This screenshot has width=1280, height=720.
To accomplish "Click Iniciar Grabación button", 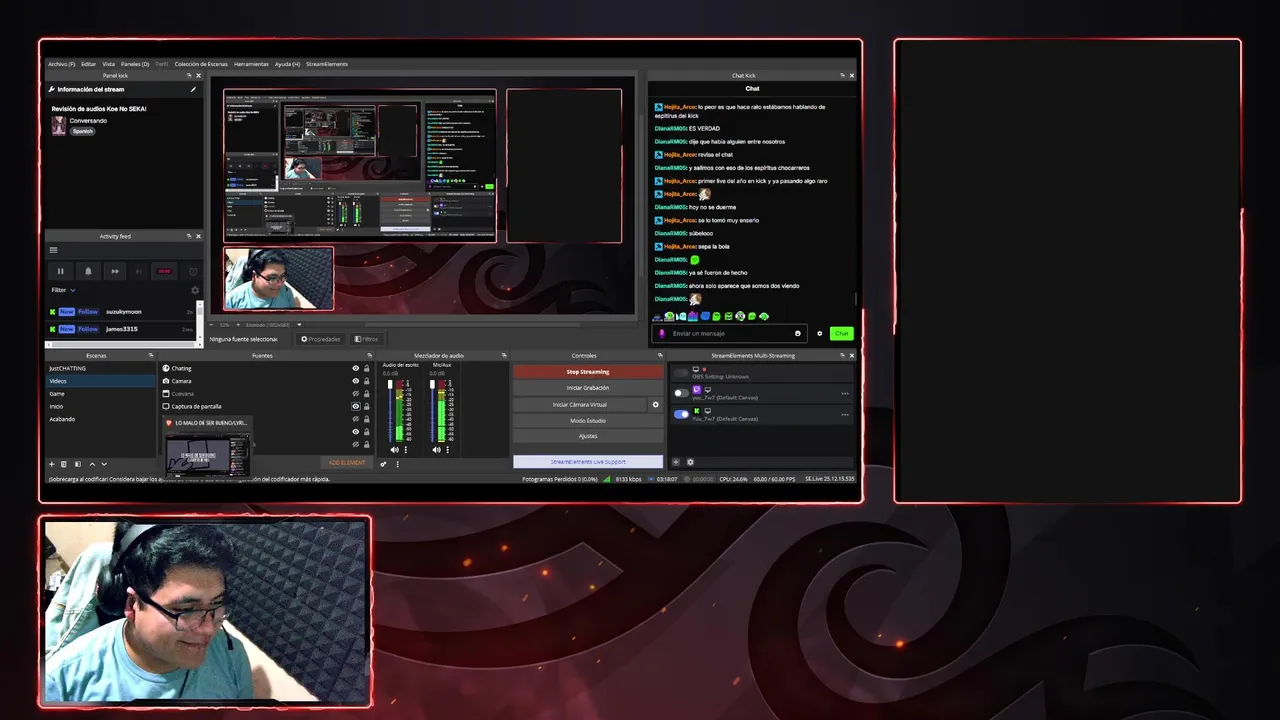I will click(x=588, y=388).
